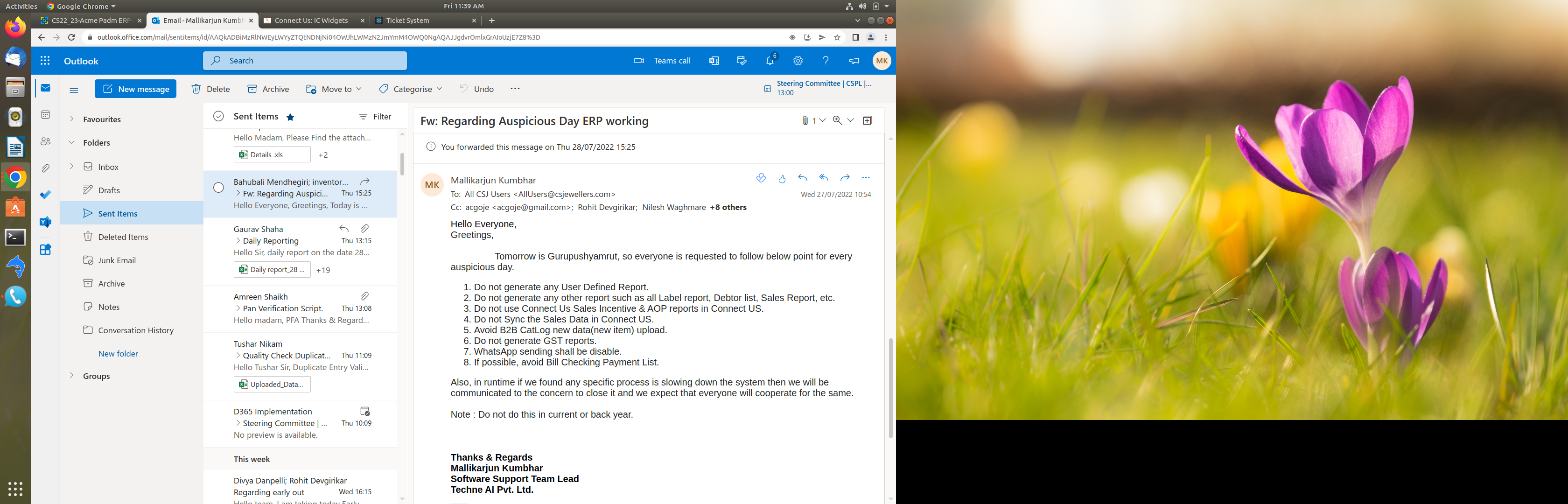Expand the Favourites section
The height and width of the screenshot is (504, 1568).
pyautogui.click(x=71, y=119)
